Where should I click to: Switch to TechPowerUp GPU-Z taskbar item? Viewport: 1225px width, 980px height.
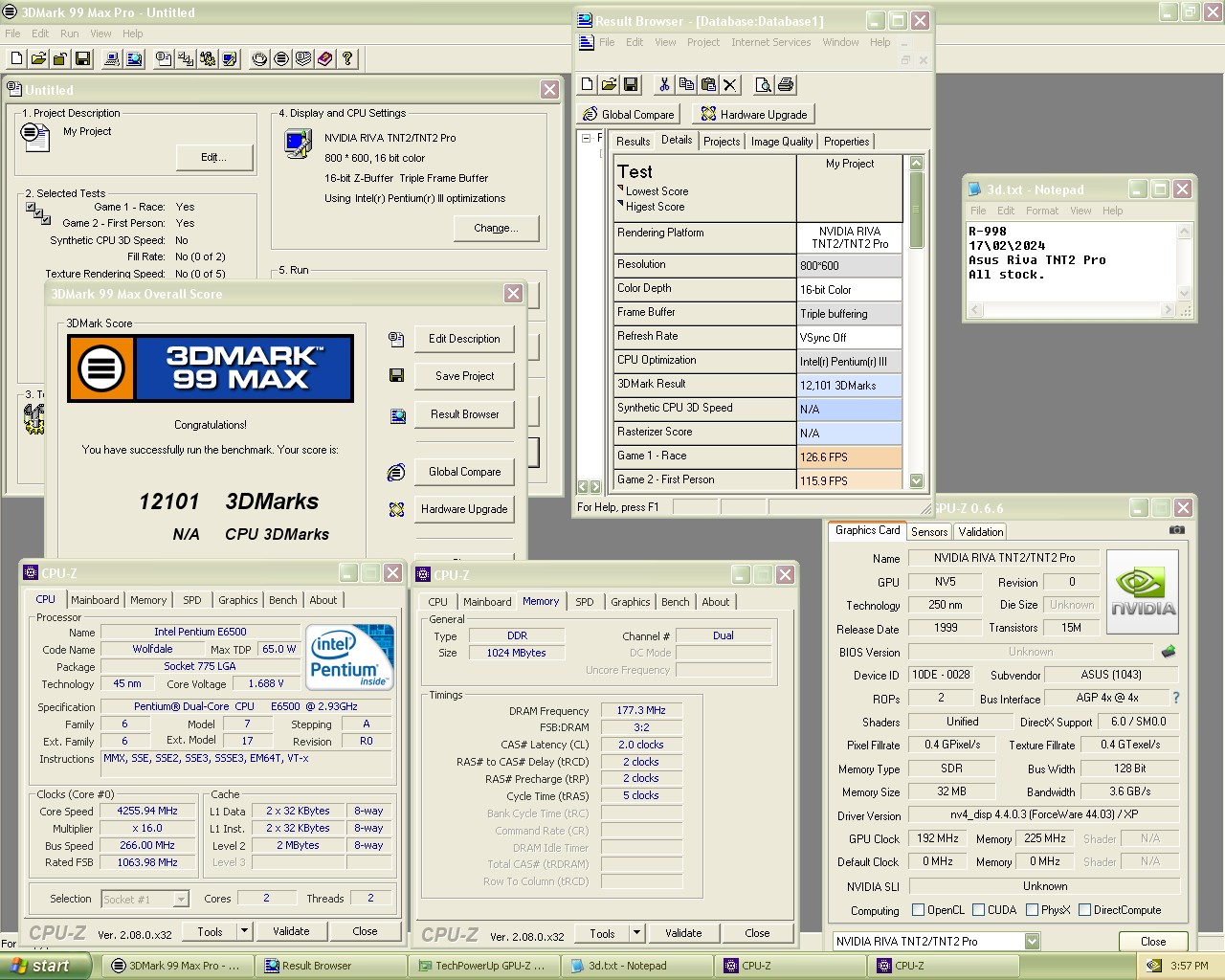tap(483, 966)
